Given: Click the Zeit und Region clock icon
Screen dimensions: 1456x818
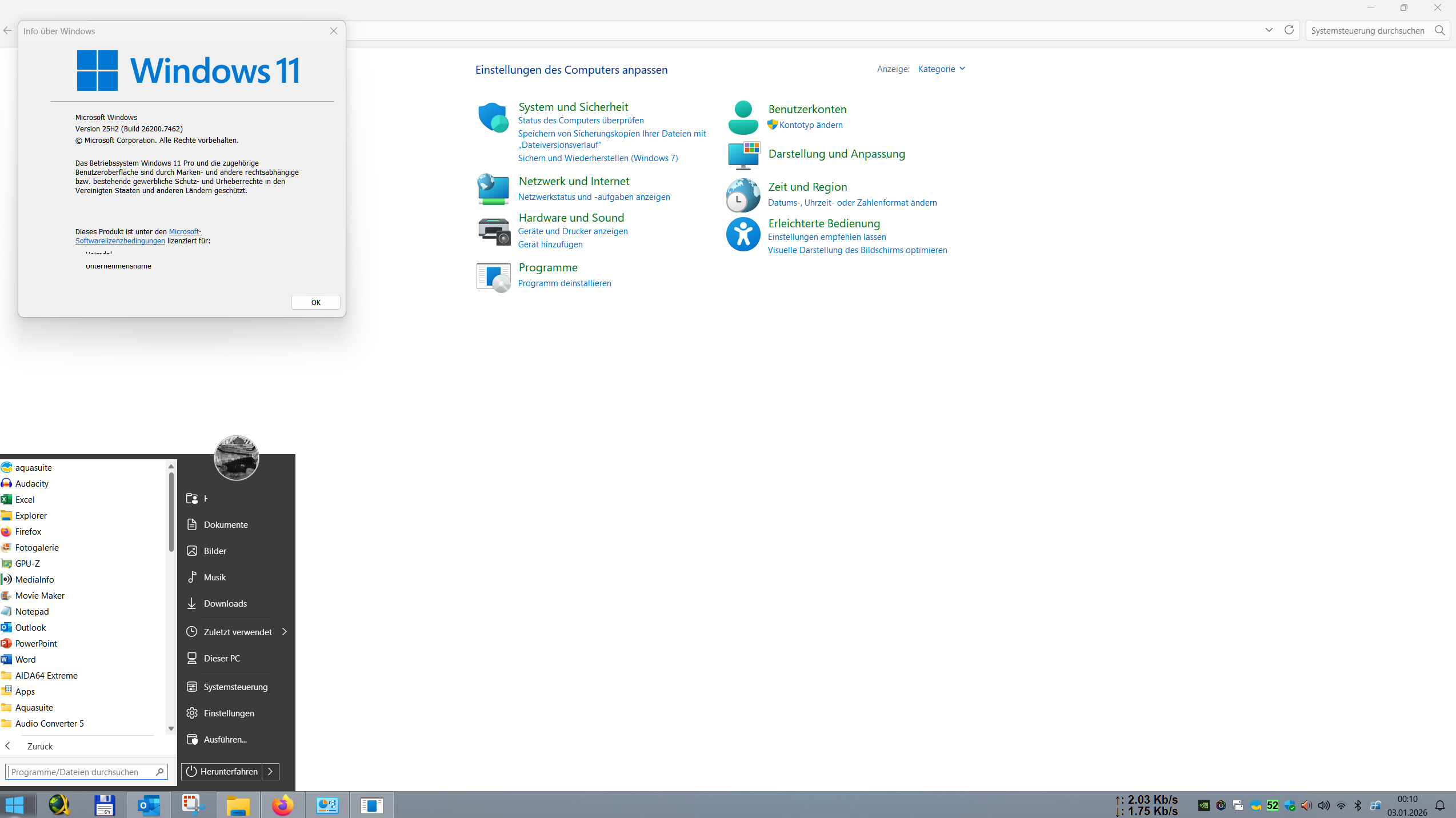Looking at the screenshot, I should click(x=743, y=195).
